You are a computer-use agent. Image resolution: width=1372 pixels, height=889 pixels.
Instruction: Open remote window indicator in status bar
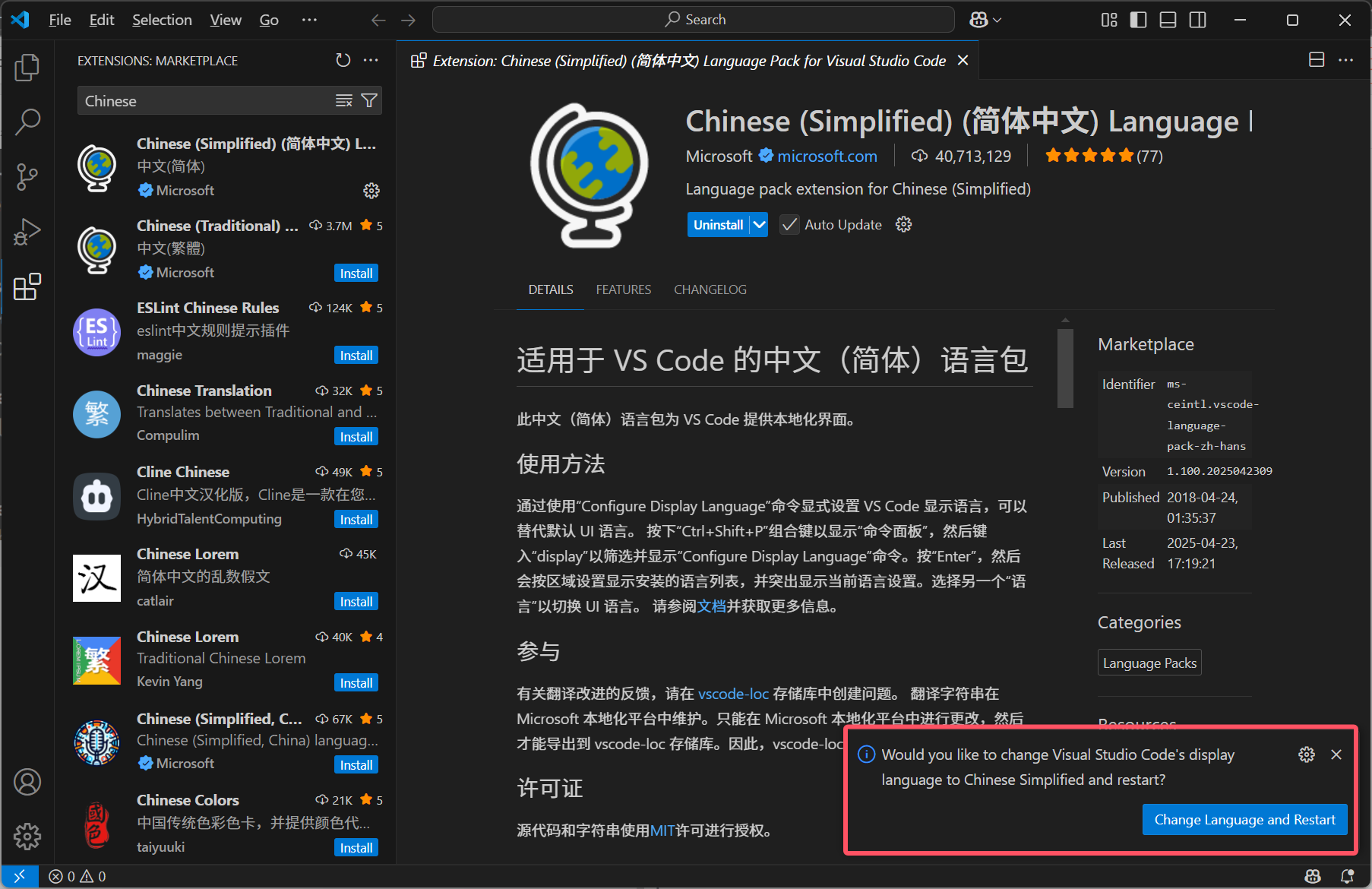tap(19, 876)
